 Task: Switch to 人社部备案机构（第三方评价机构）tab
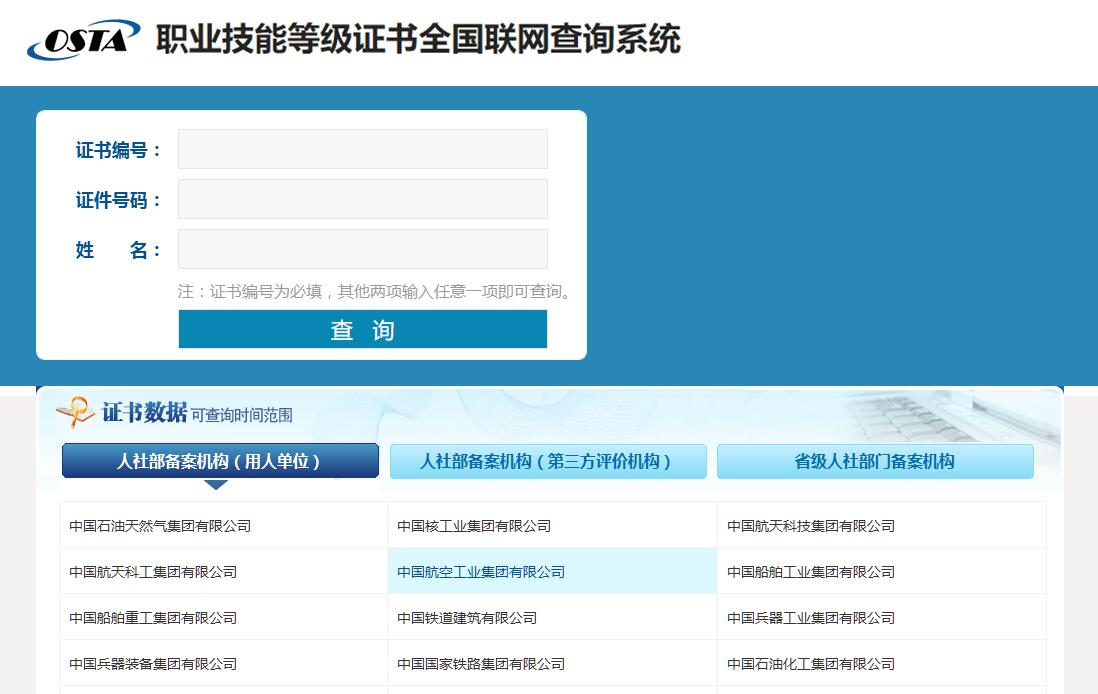(x=547, y=461)
